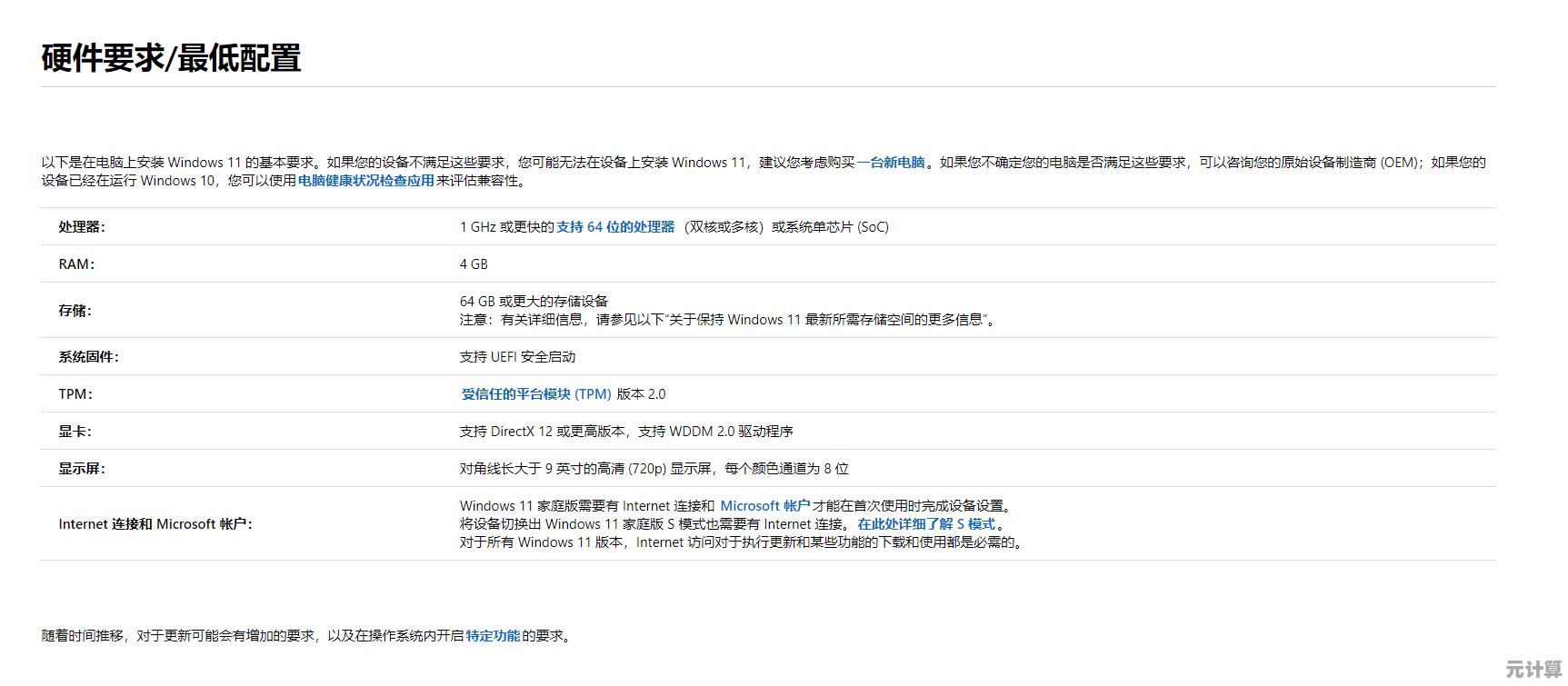Click the 特定功能 link at the bottom

pos(493,636)
